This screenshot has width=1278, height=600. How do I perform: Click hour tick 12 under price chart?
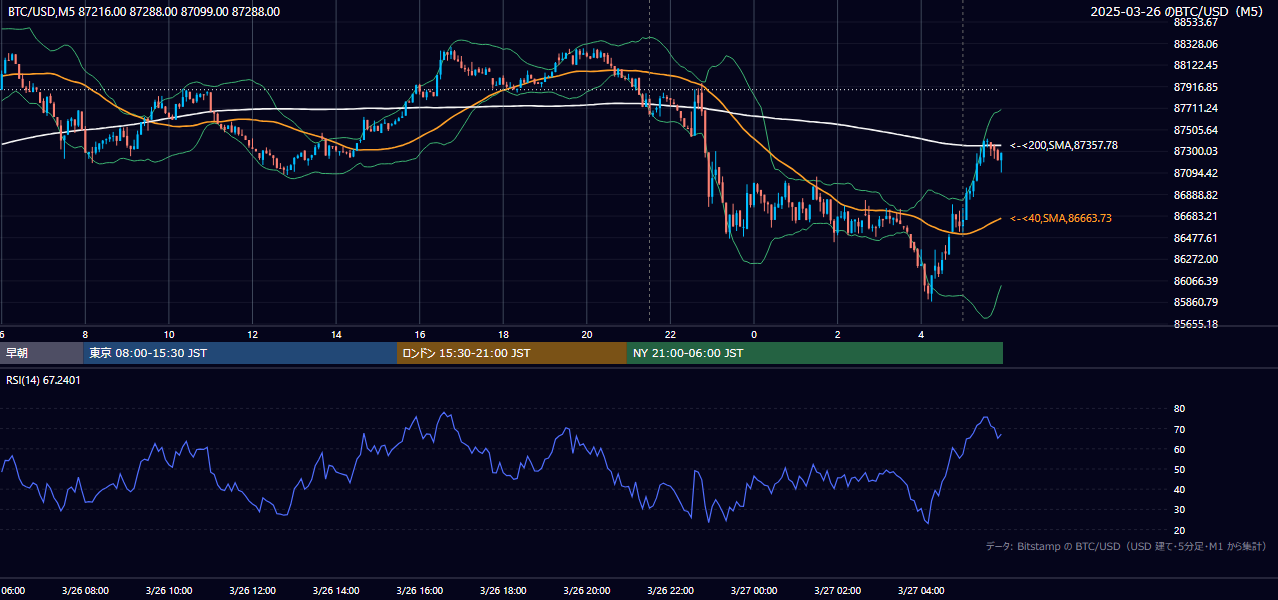tap(253, 334)
